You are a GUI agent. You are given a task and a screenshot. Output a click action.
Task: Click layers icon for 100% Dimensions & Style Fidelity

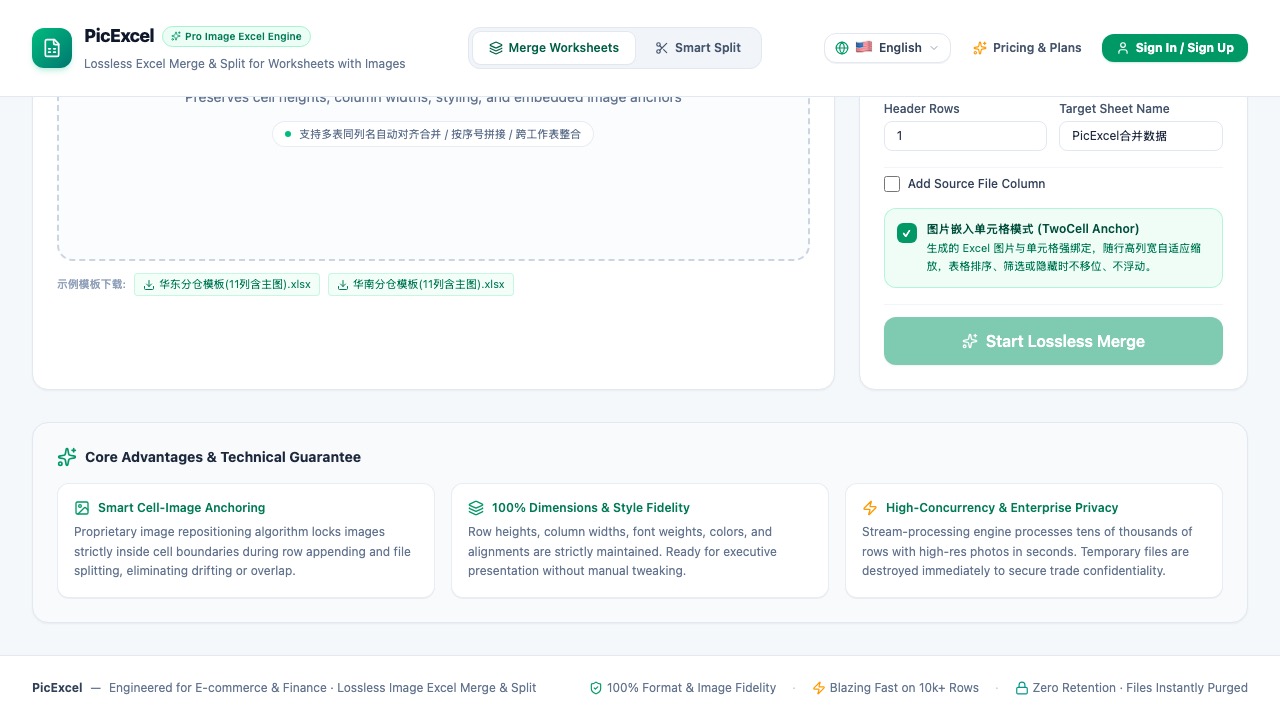point(476,508)
